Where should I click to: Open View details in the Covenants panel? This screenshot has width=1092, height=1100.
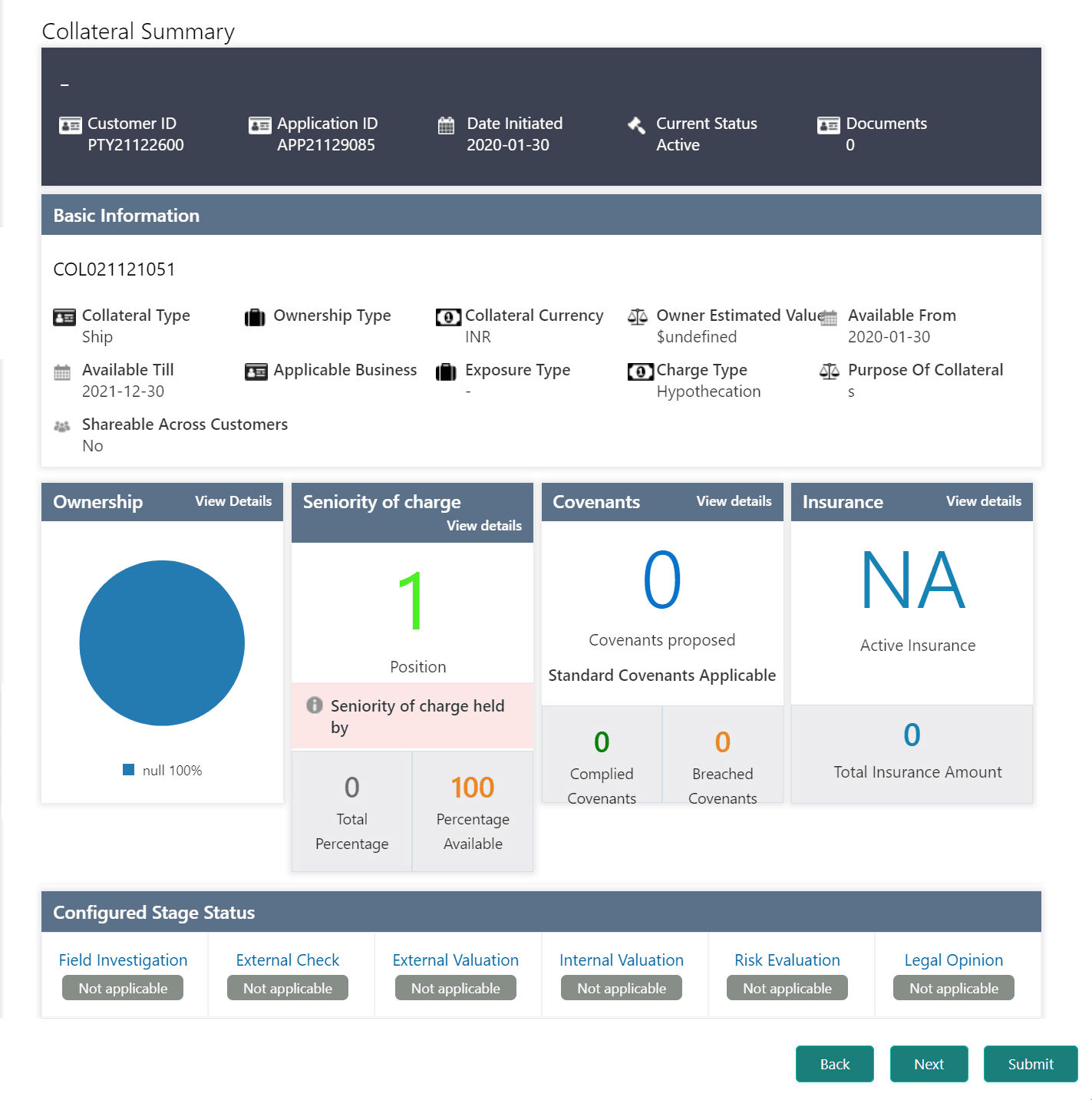[x=734, y=501]
